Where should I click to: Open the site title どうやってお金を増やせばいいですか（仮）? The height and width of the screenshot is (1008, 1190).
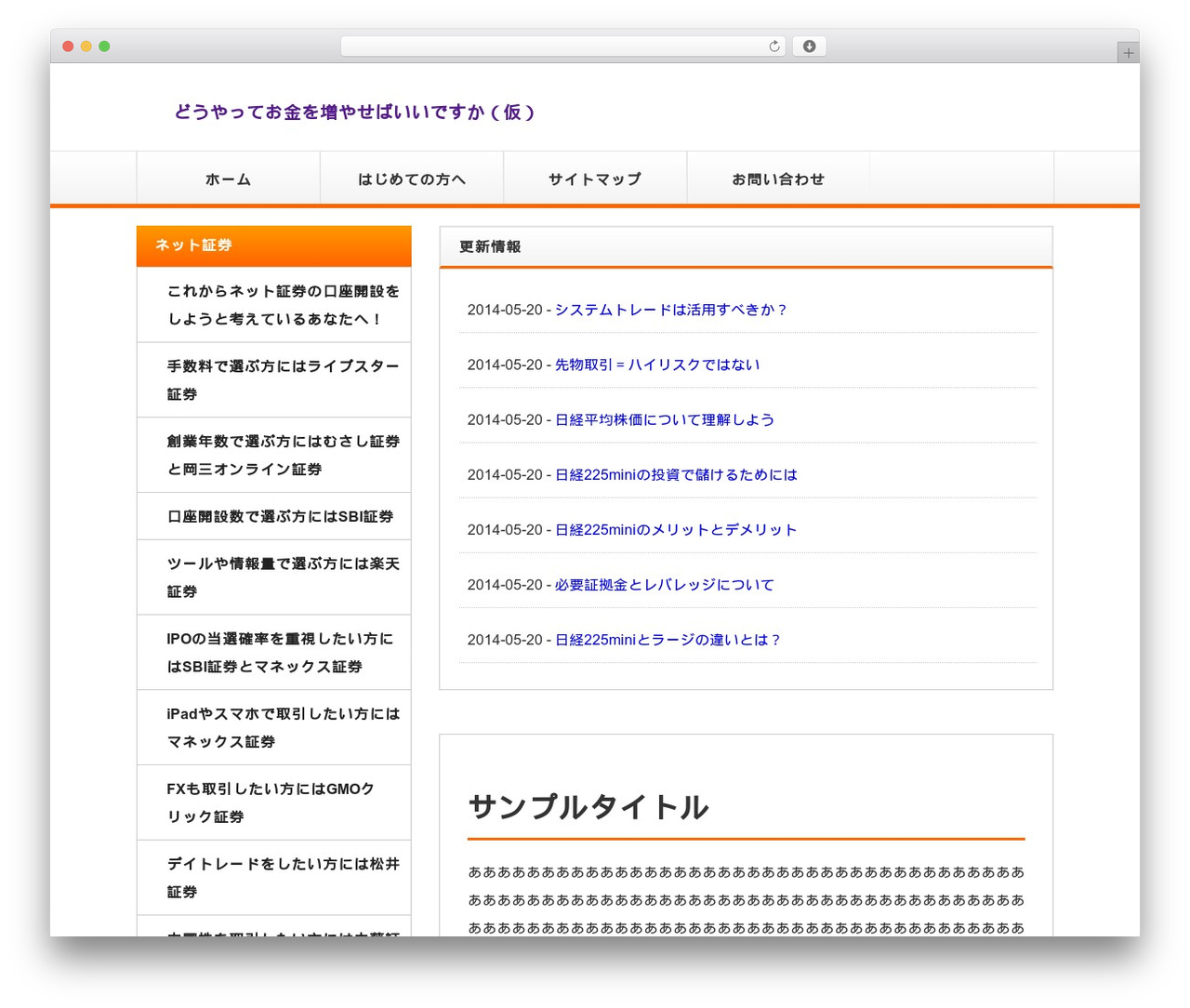click(354, 113)
